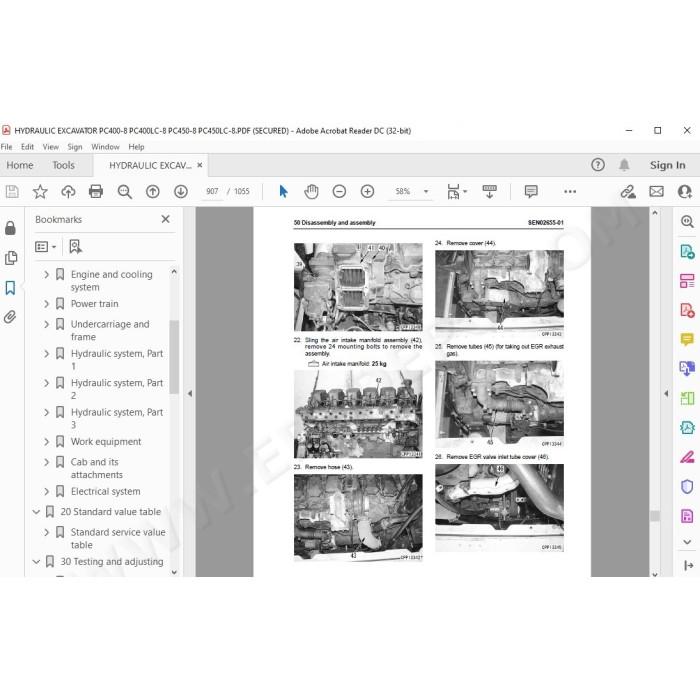
Task: Open the Edit menu
Action: (27, 147)
